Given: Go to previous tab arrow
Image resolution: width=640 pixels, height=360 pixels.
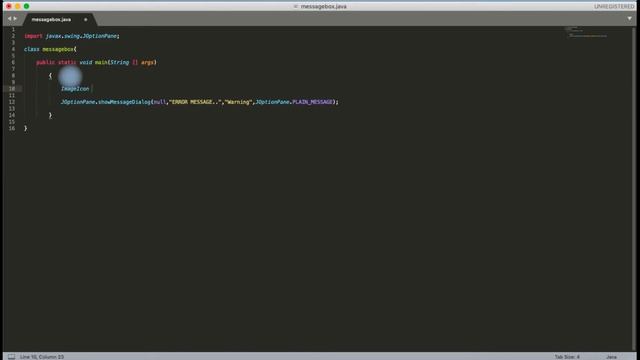Looking at the screenshot, I should (x=9, y=18).
